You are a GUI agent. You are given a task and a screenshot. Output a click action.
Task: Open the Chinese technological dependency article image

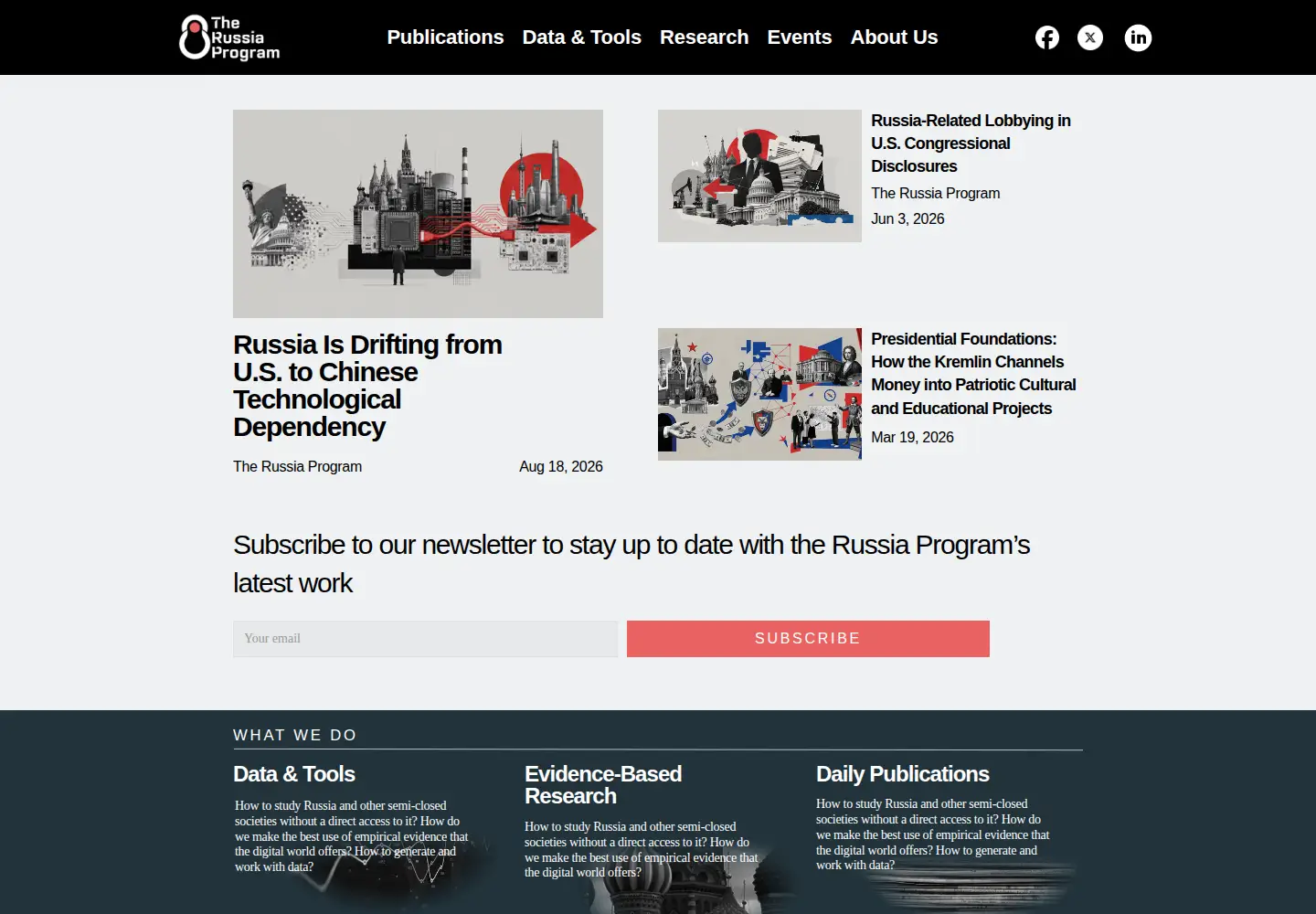pyautogui.click(x=418, y=214)
